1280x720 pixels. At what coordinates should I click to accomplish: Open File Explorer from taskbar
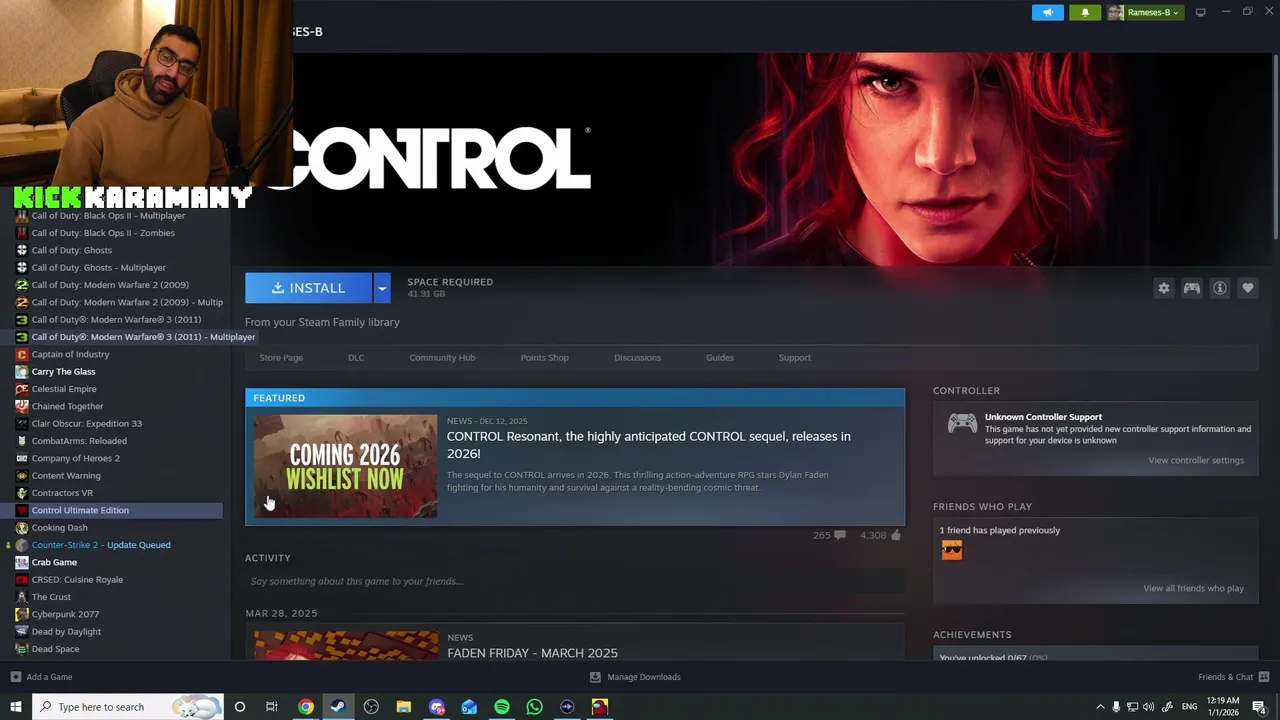(x=404, y=707)
